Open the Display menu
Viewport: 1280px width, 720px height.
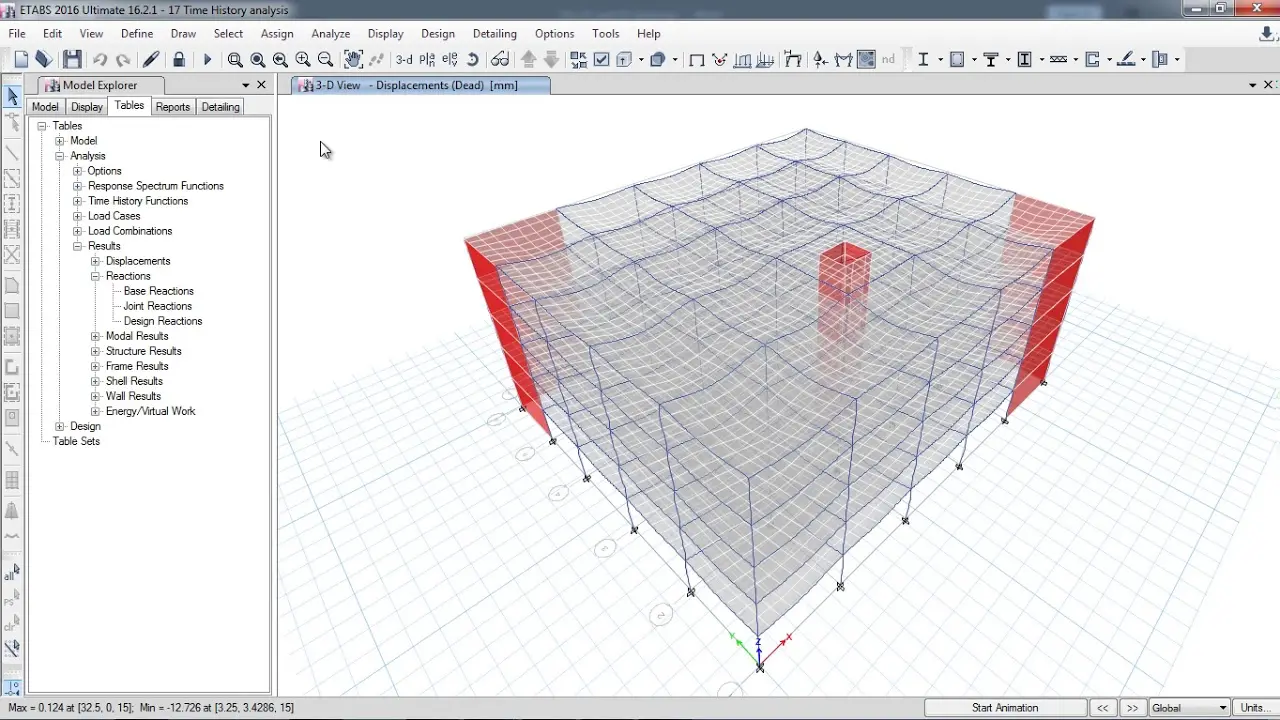[385, 33]
